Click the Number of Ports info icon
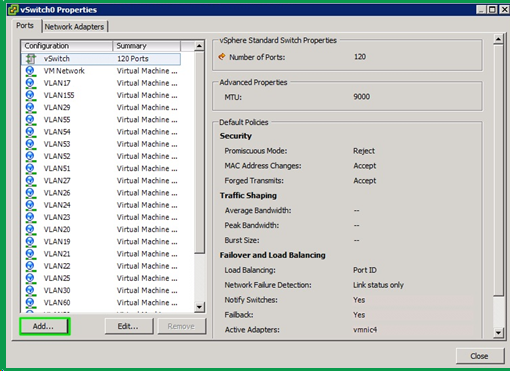The width and height of the screenshot is (510, 371). [x=222, y=57]
